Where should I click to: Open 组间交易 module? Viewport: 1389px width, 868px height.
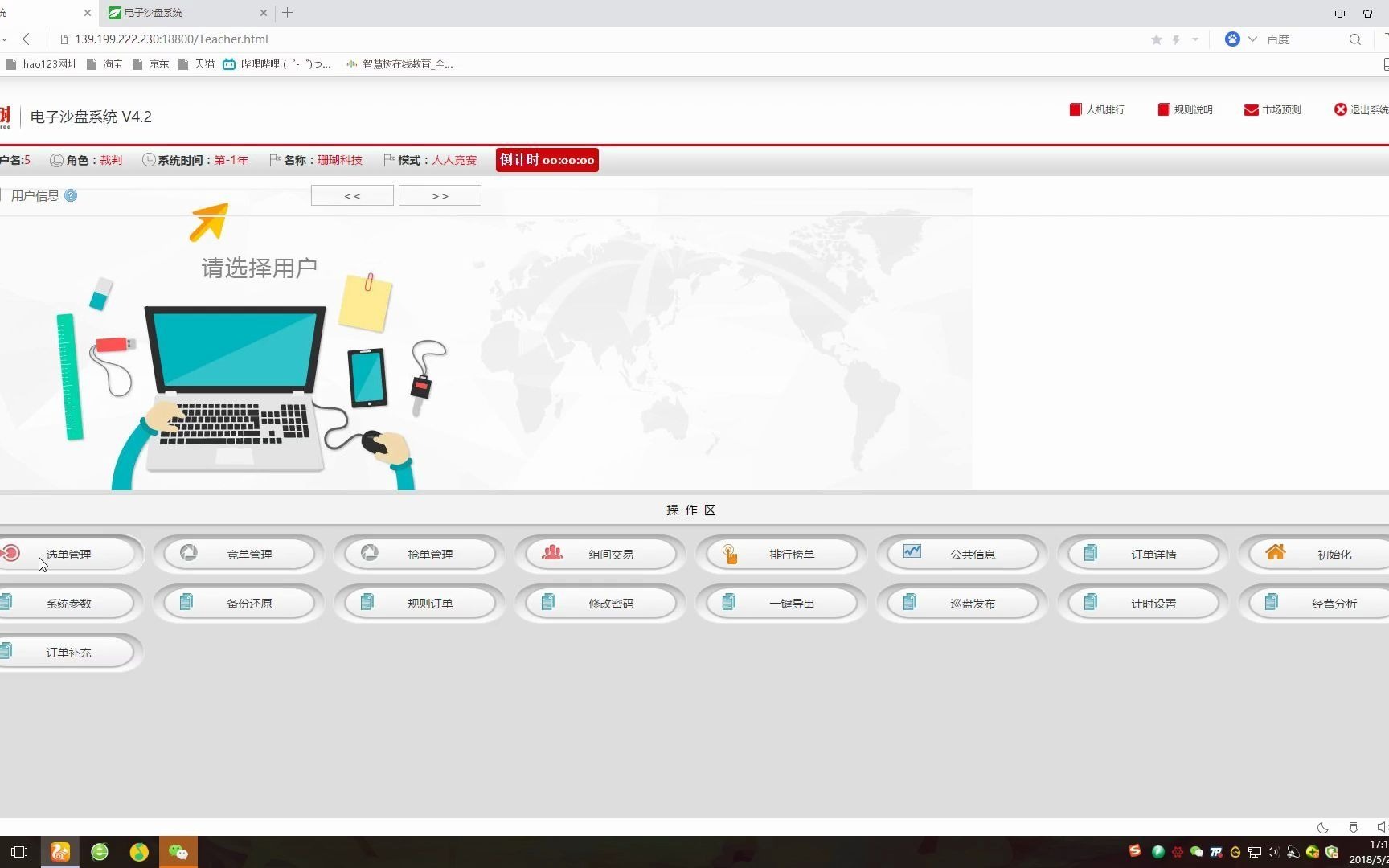[x=600, y=555]
